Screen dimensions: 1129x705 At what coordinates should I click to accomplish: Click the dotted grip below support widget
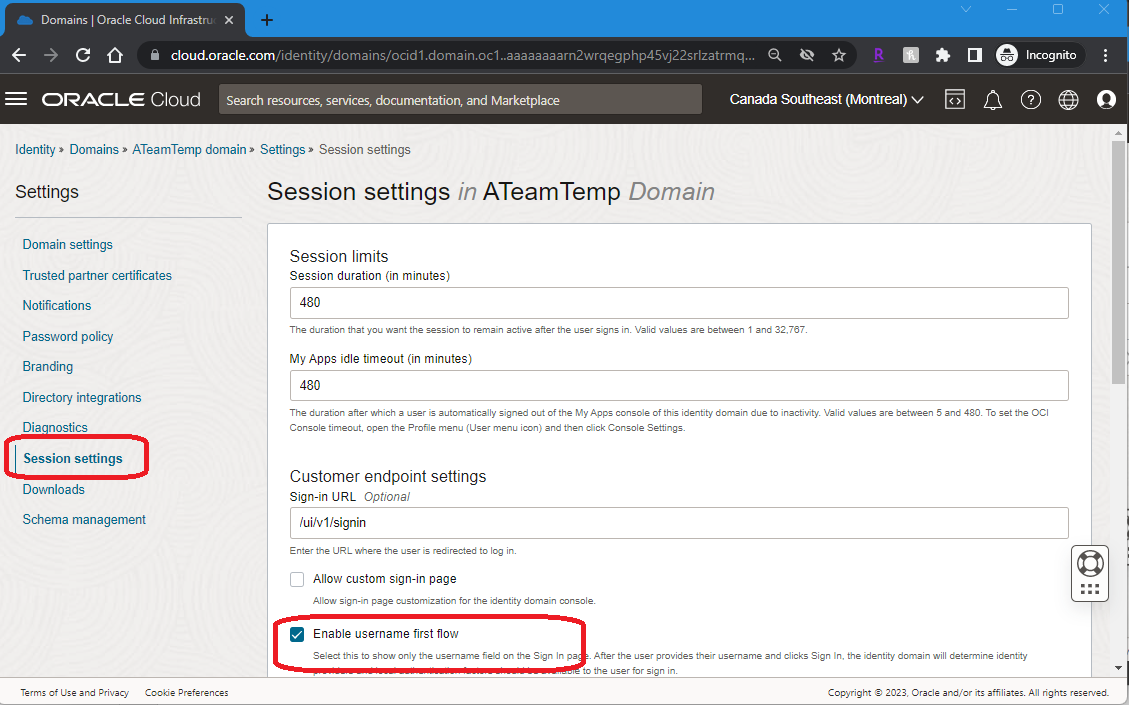pos(1090,589)
